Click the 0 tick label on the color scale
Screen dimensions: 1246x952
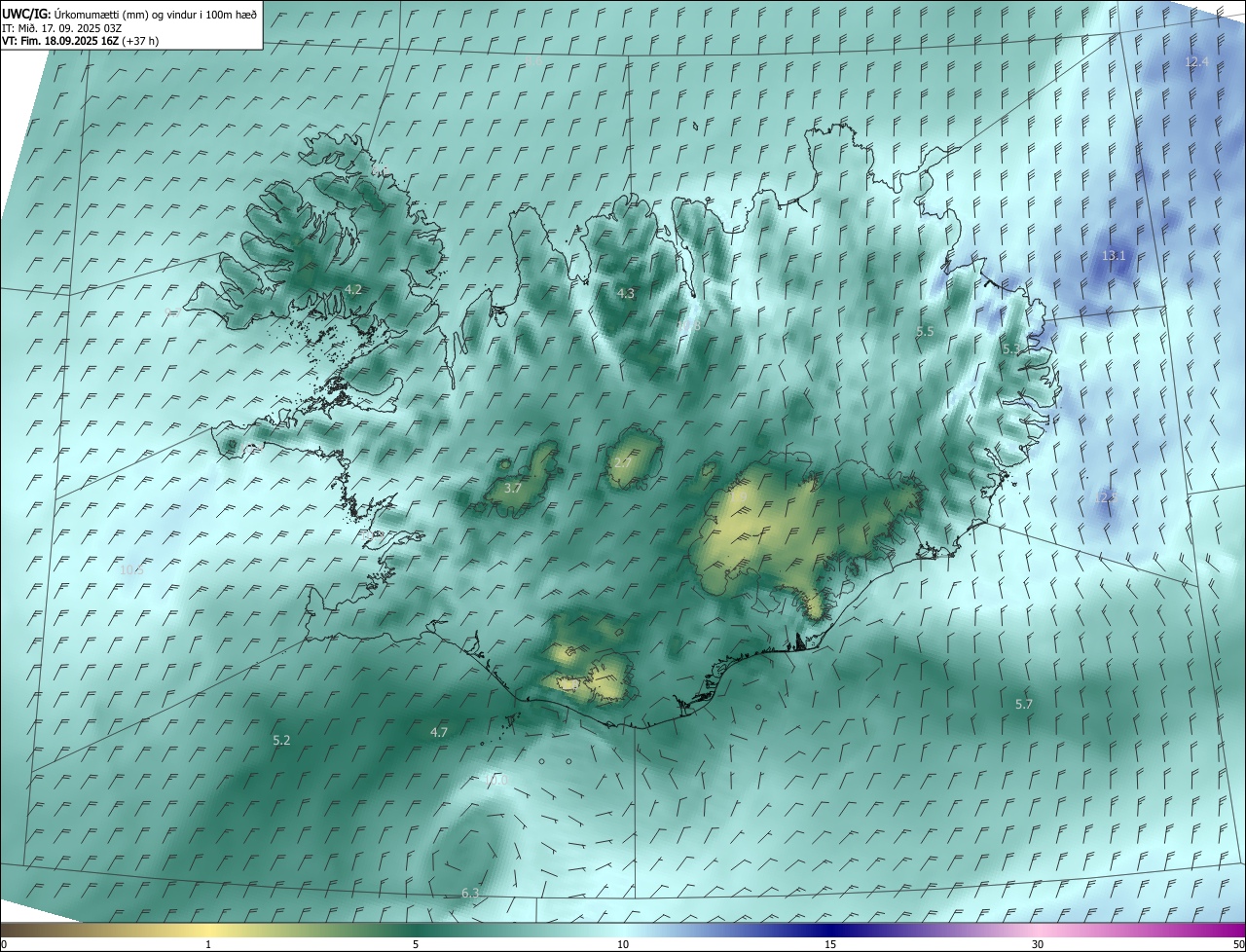coord(4,944)
